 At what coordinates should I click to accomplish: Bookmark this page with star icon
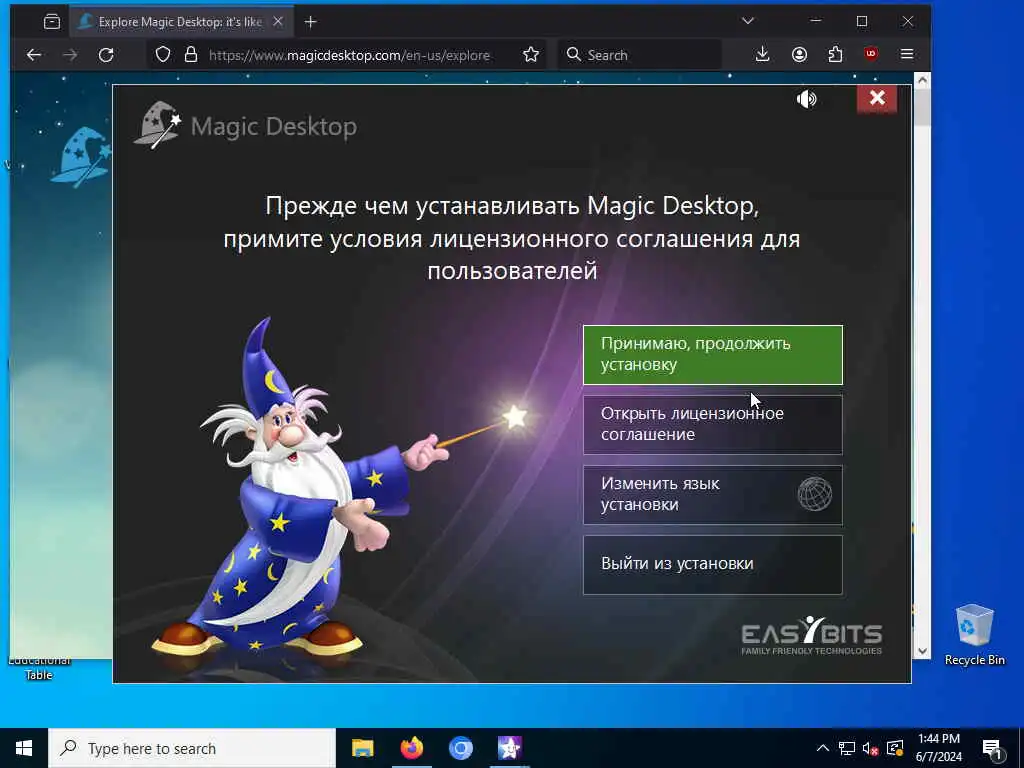tap(531, 55)
